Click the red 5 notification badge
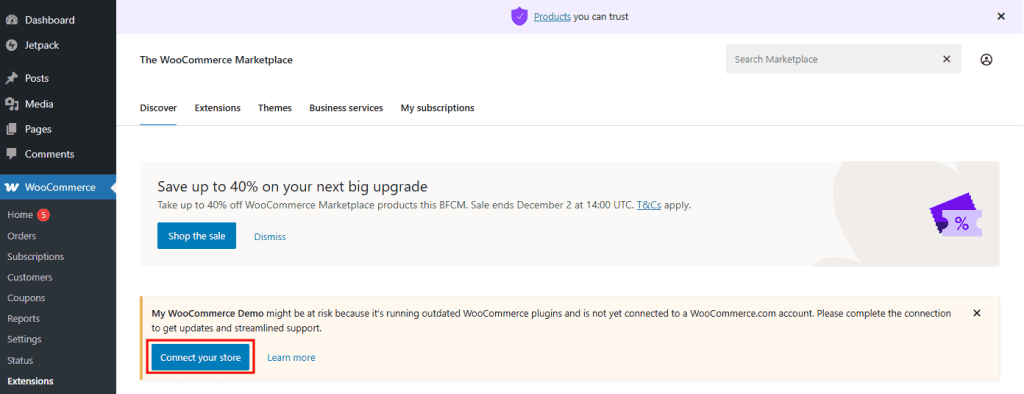 43,215
